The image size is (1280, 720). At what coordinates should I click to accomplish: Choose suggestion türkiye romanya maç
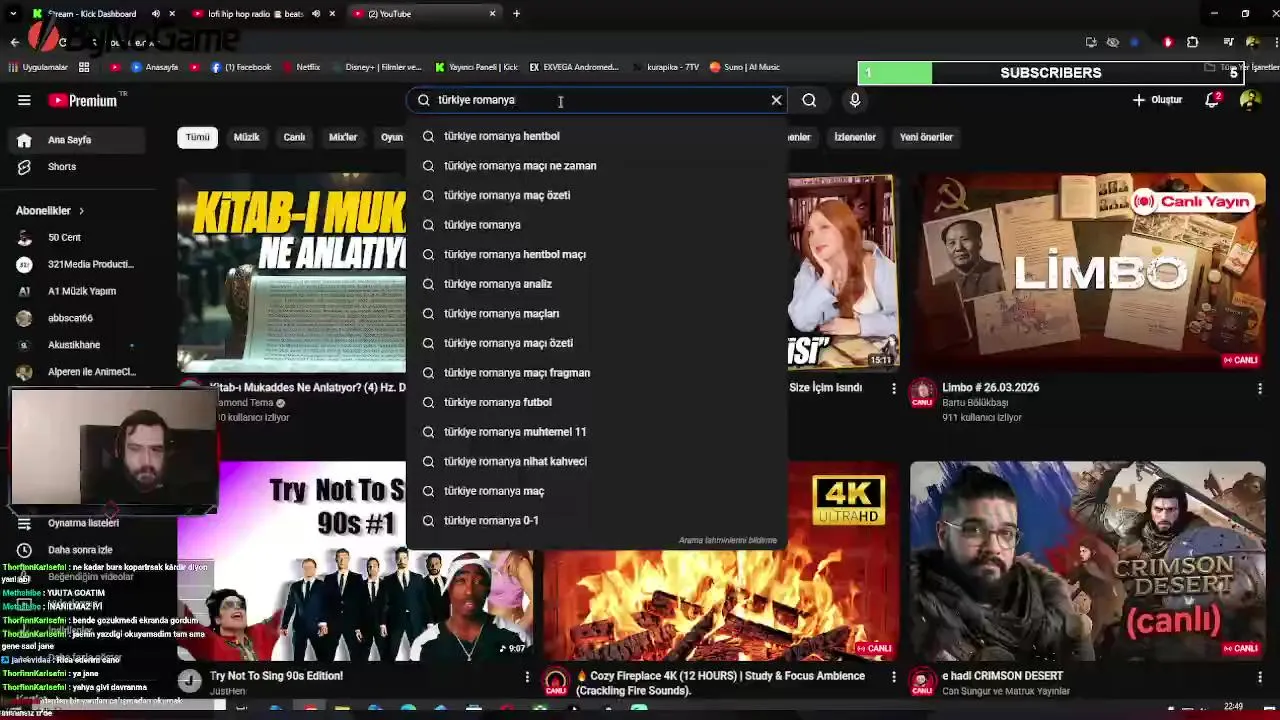[x=597, y=491]
